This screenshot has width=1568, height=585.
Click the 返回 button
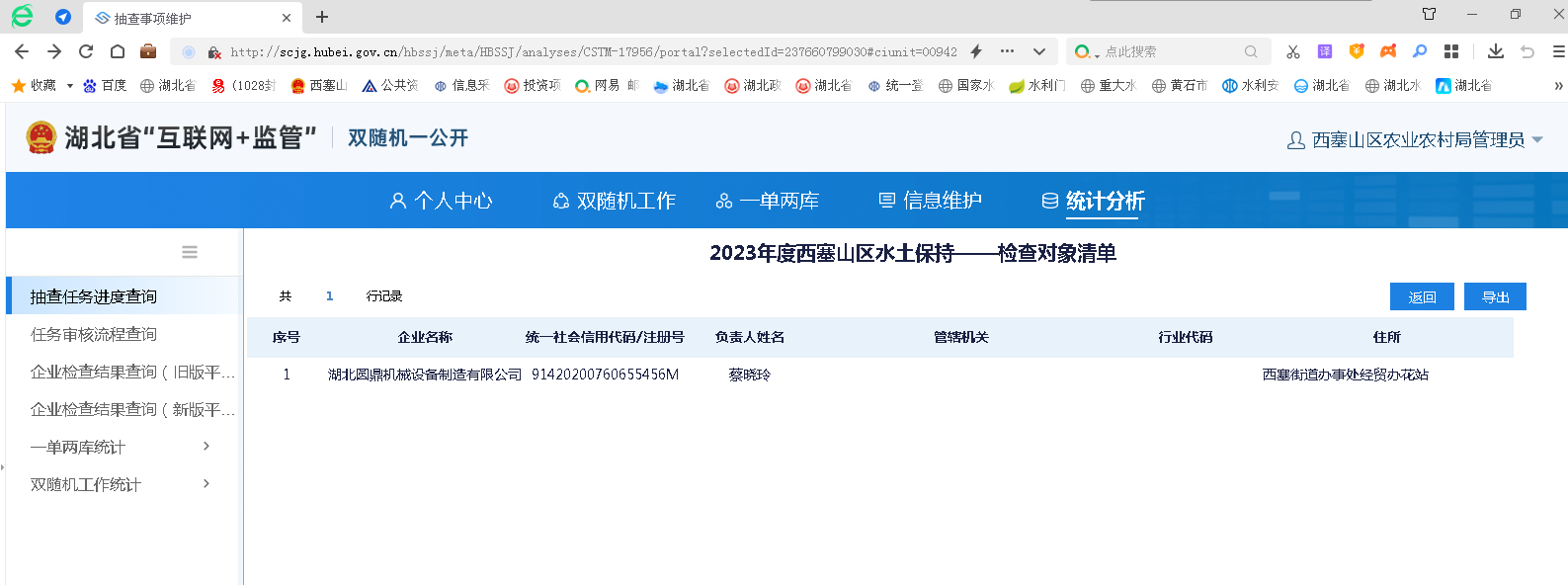click(1422, 296)
